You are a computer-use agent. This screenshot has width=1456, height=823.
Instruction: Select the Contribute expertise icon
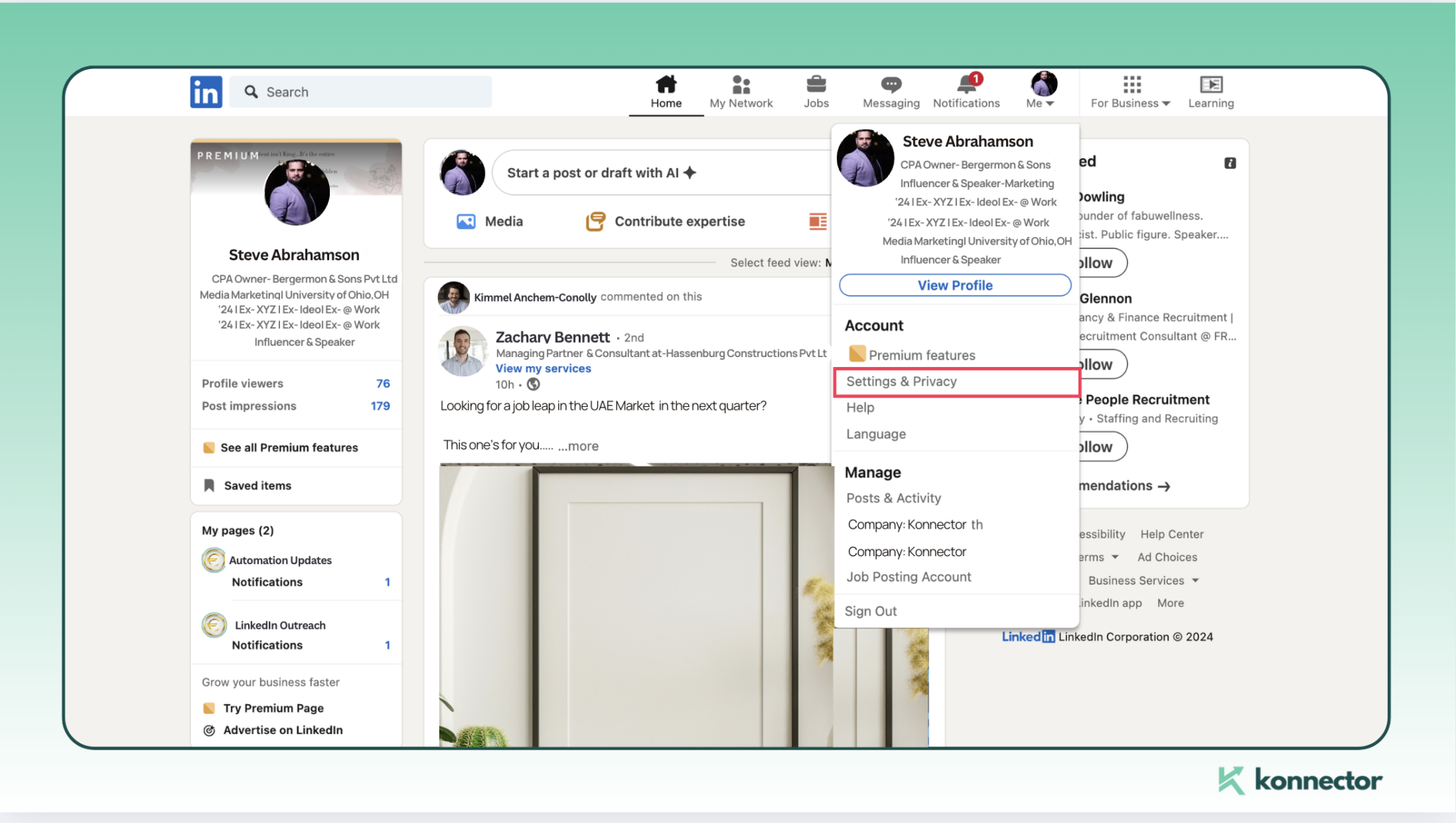point(596,221)
